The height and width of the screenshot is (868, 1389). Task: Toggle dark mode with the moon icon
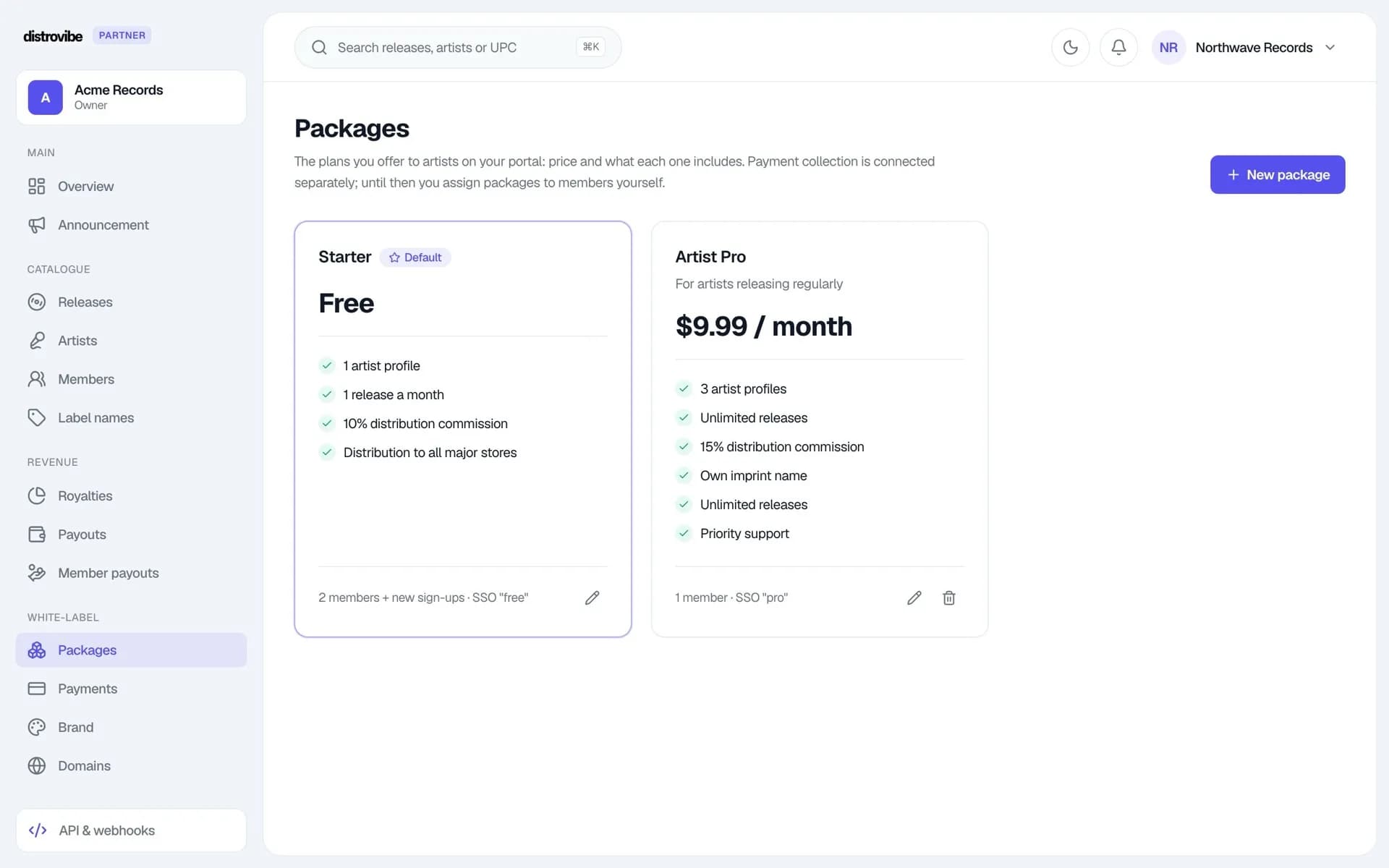click(x=1070, y=48)
